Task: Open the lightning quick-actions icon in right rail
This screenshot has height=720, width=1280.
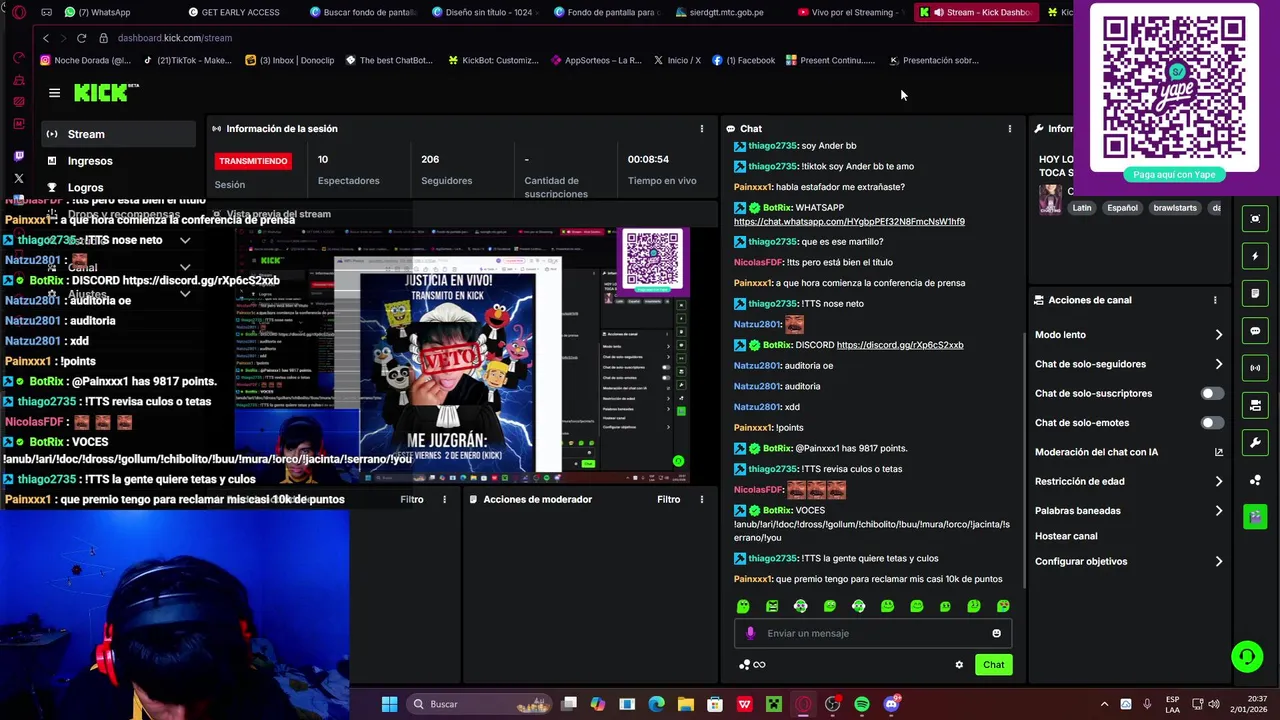Action: (x=1255, y=256)
